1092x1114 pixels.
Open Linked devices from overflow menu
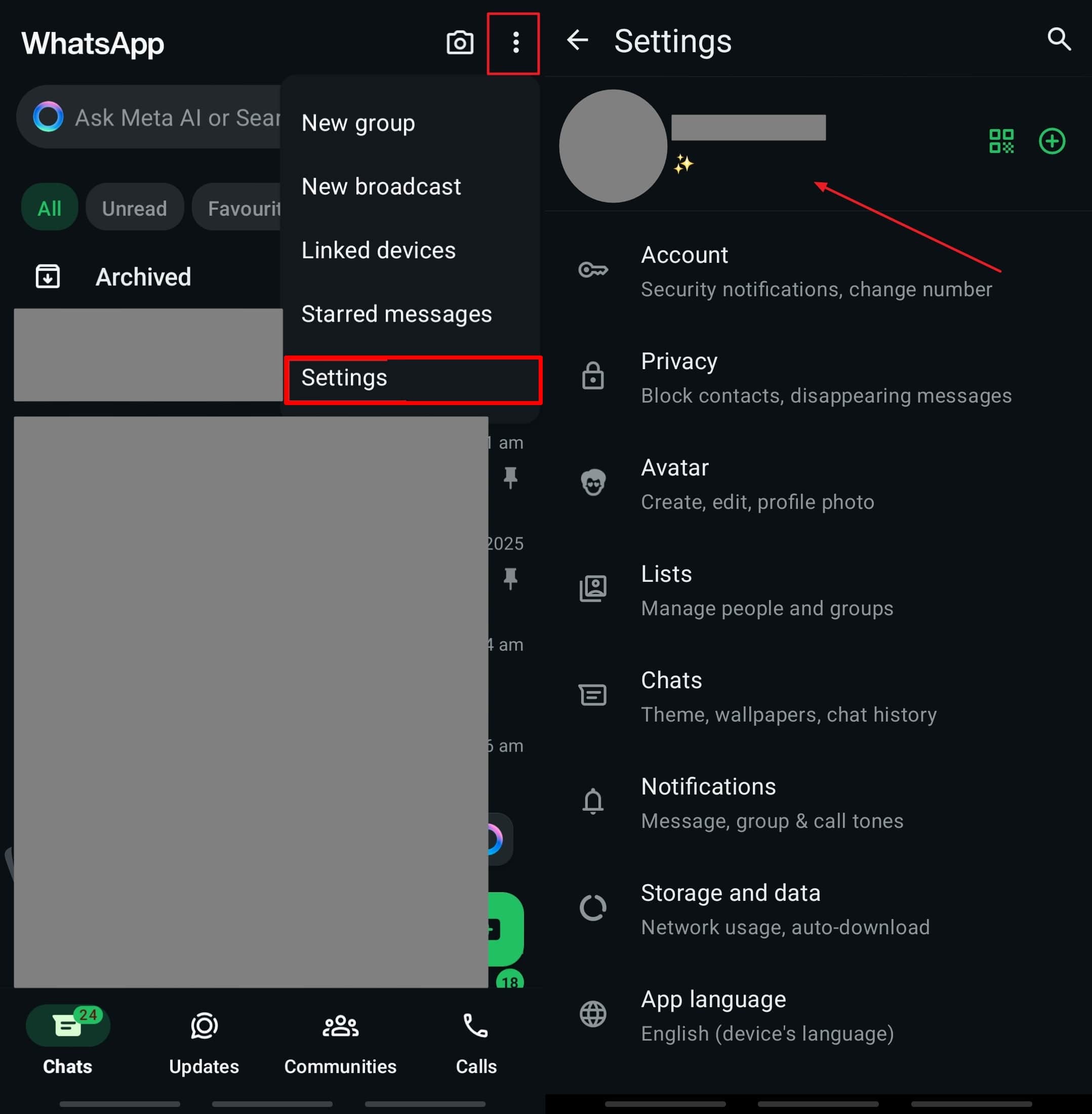coord(411,250)
